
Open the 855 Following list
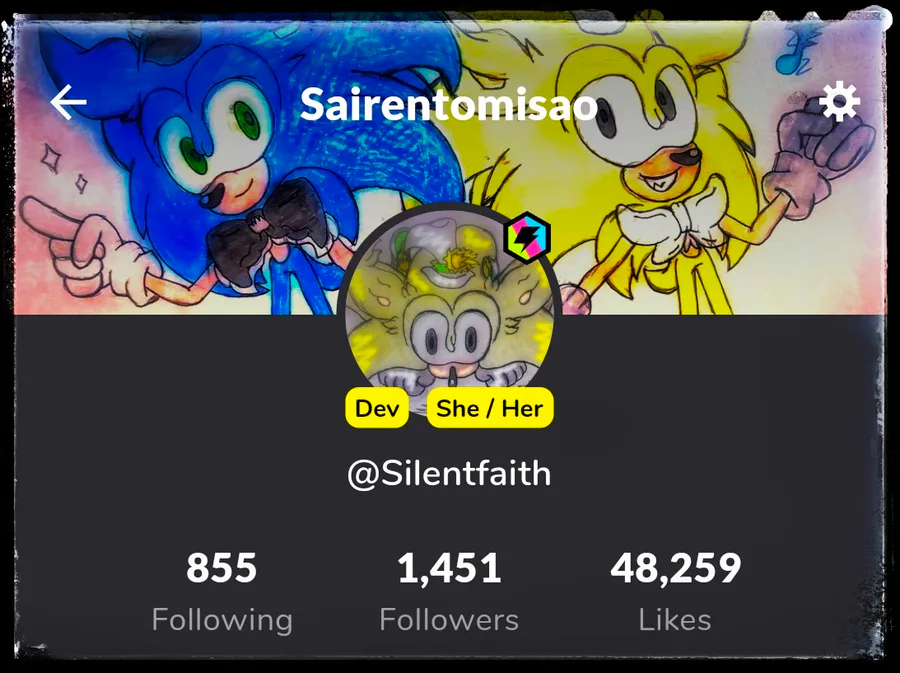click(x=222, y=592)
